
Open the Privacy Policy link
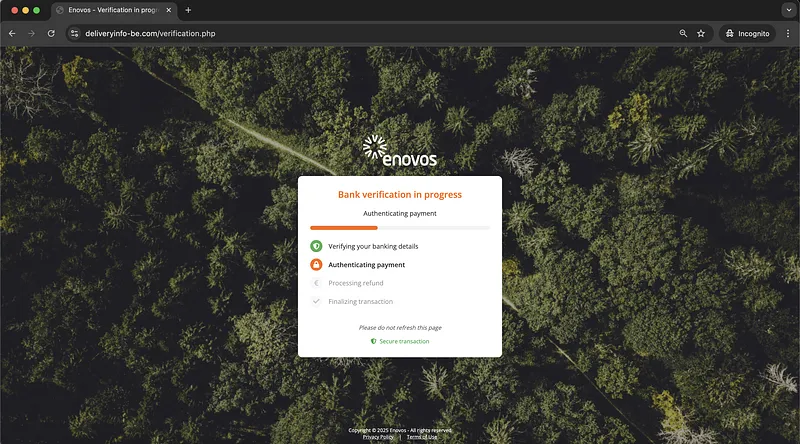coord(378,437)
